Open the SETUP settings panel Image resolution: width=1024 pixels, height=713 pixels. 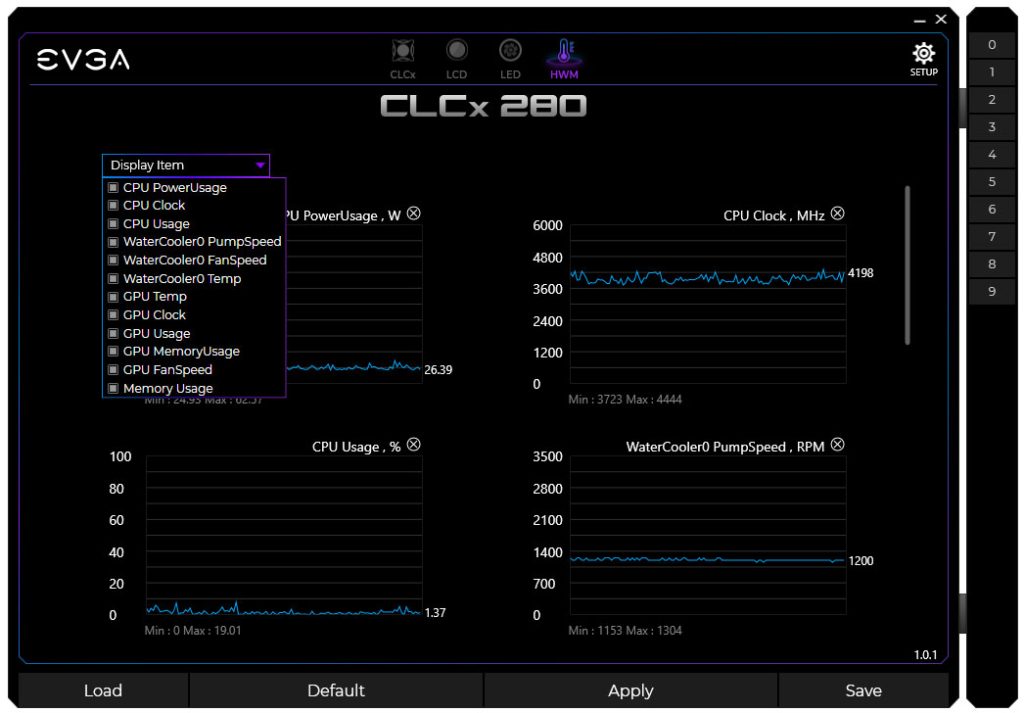[x=923, y=55]
